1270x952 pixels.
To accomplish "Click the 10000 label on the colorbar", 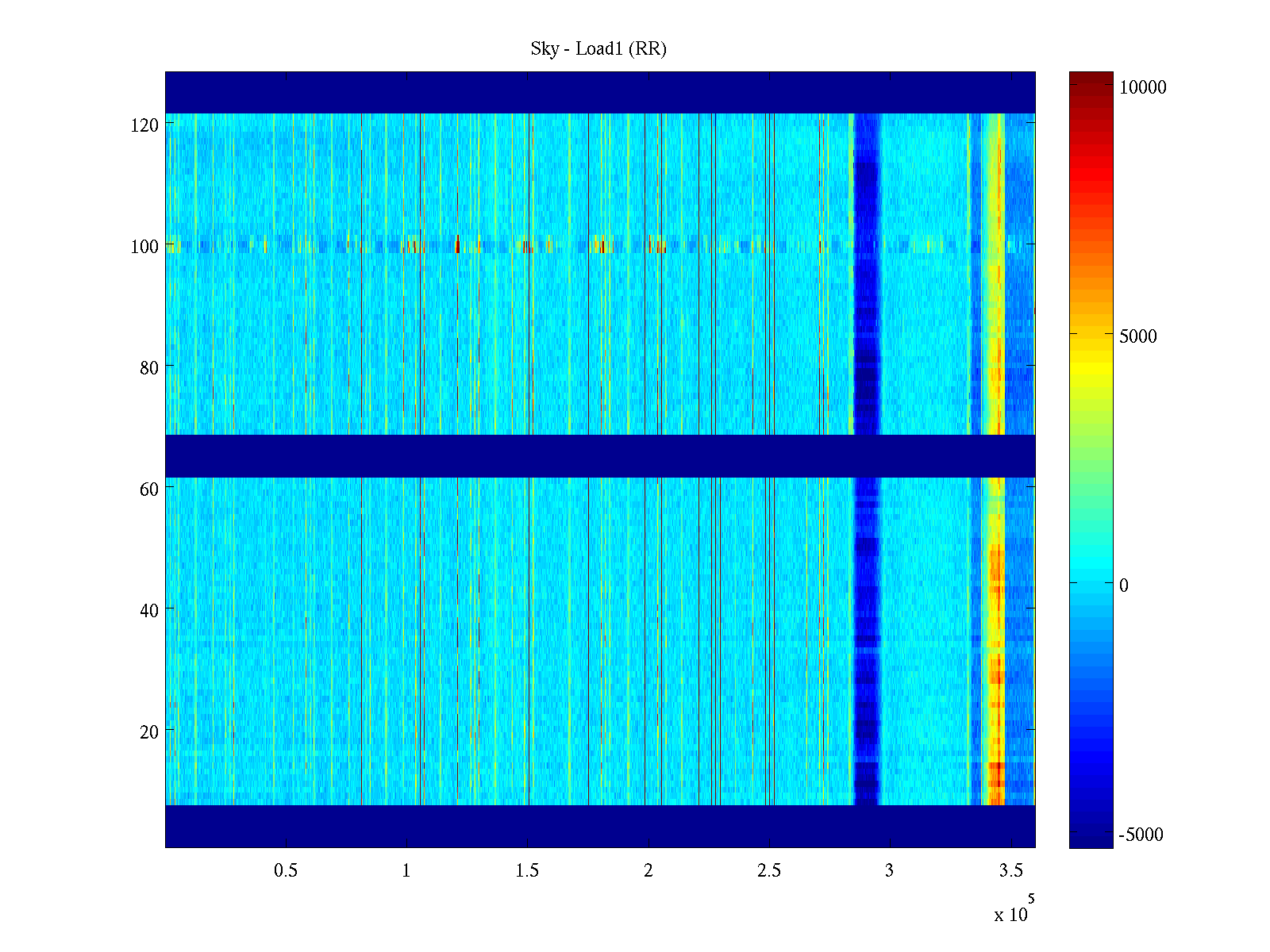I will click(1142, 87).
